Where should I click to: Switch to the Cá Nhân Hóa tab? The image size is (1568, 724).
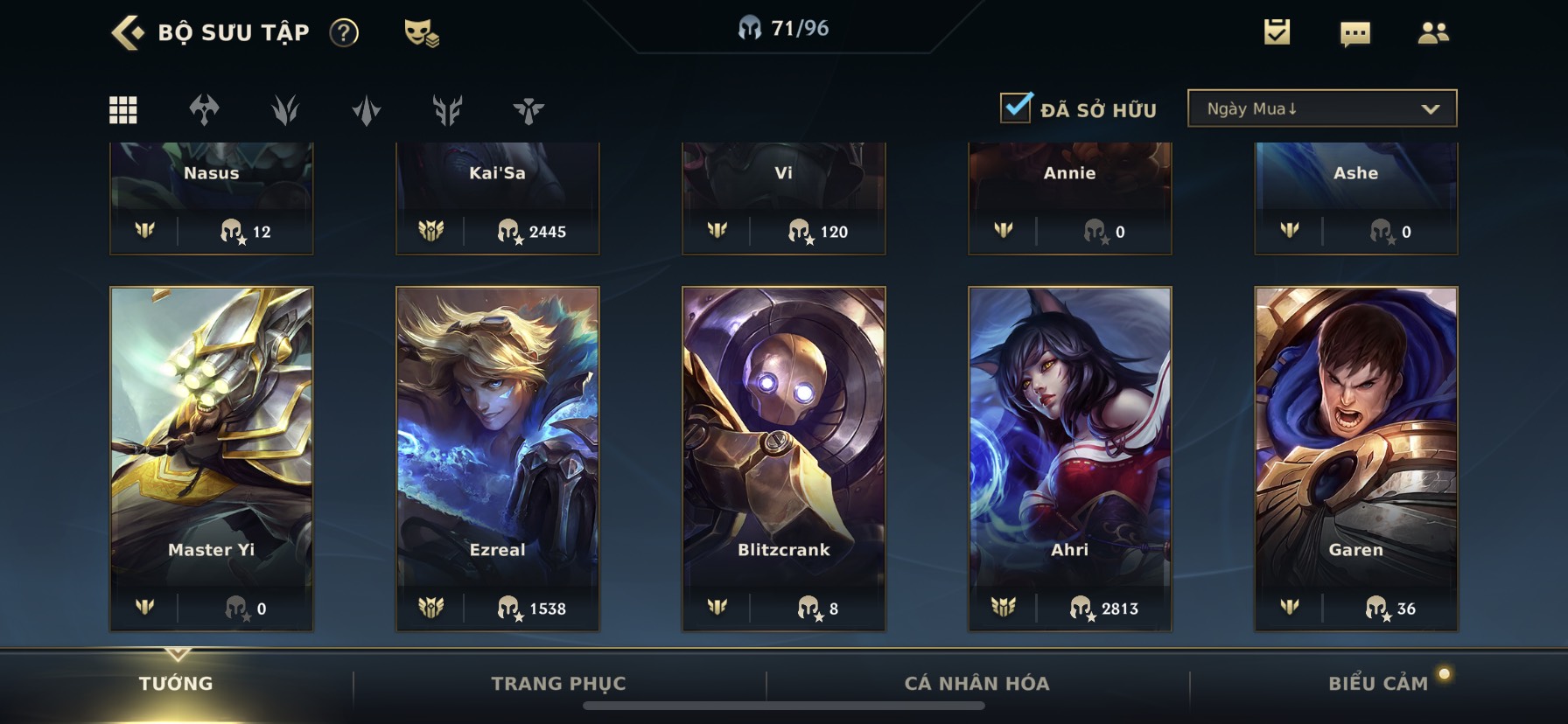coord(976,684)
